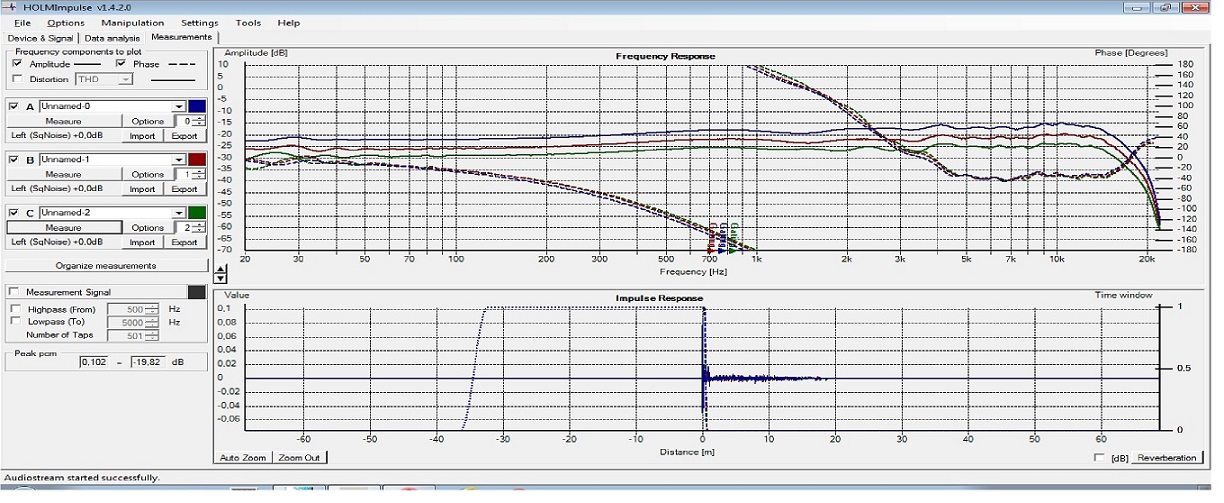This screenshot has width=1224, height=503.
Task: Click the red color swatch for measurement B
Action: 198,159
